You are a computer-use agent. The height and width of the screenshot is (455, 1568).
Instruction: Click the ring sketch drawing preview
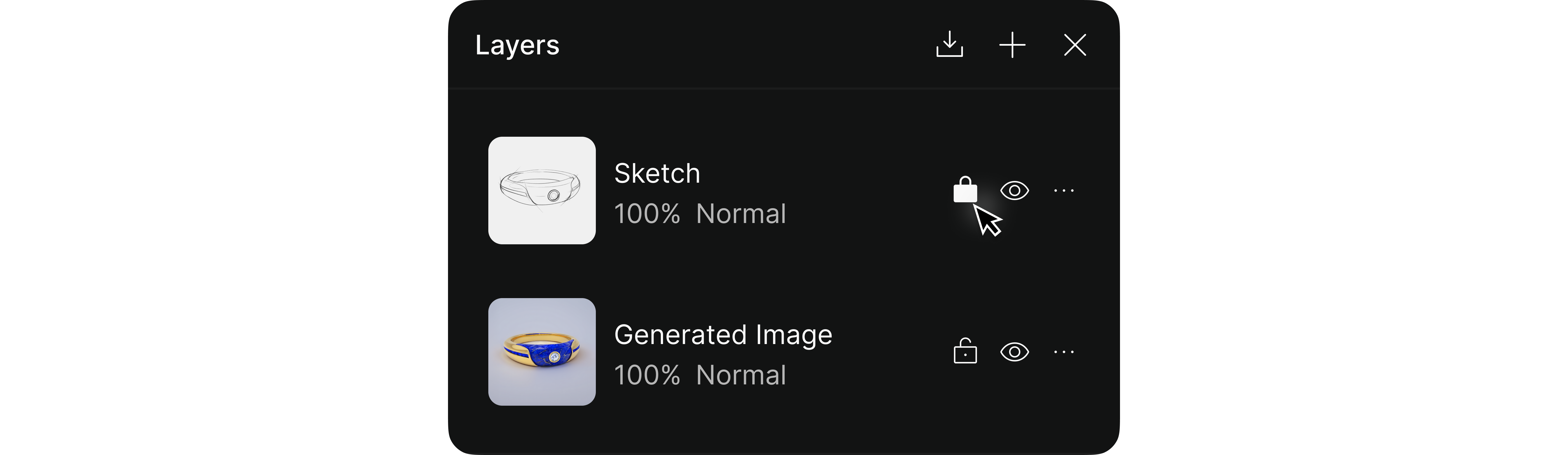(x=540, y=189)
